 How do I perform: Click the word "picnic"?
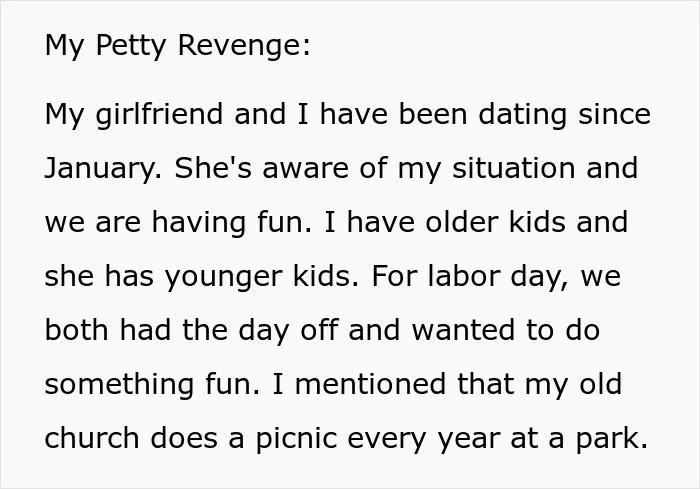tap(296, 439)
